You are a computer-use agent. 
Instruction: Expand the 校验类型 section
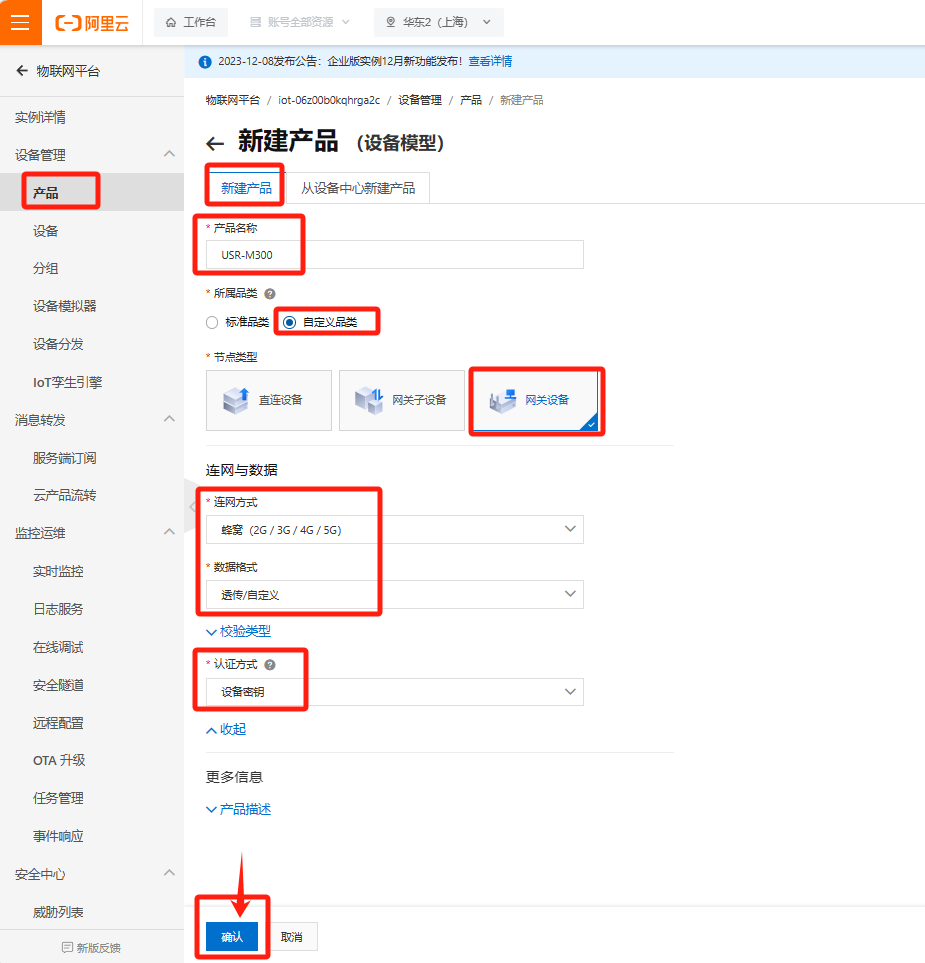[x=238, y=631]
